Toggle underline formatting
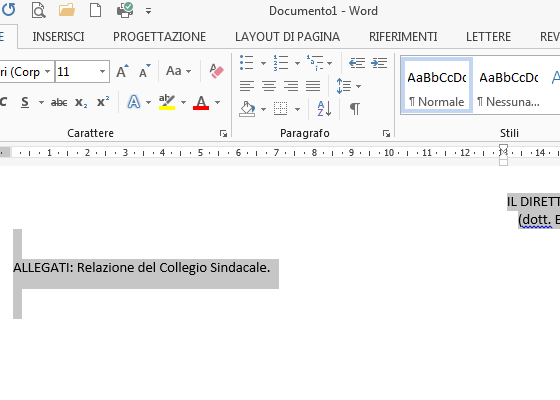560x400 pixels. 25,102
